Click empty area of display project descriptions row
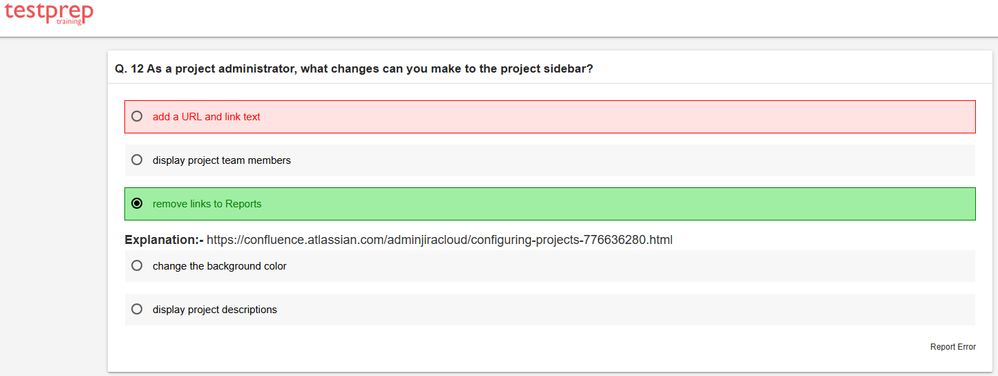 624,310
